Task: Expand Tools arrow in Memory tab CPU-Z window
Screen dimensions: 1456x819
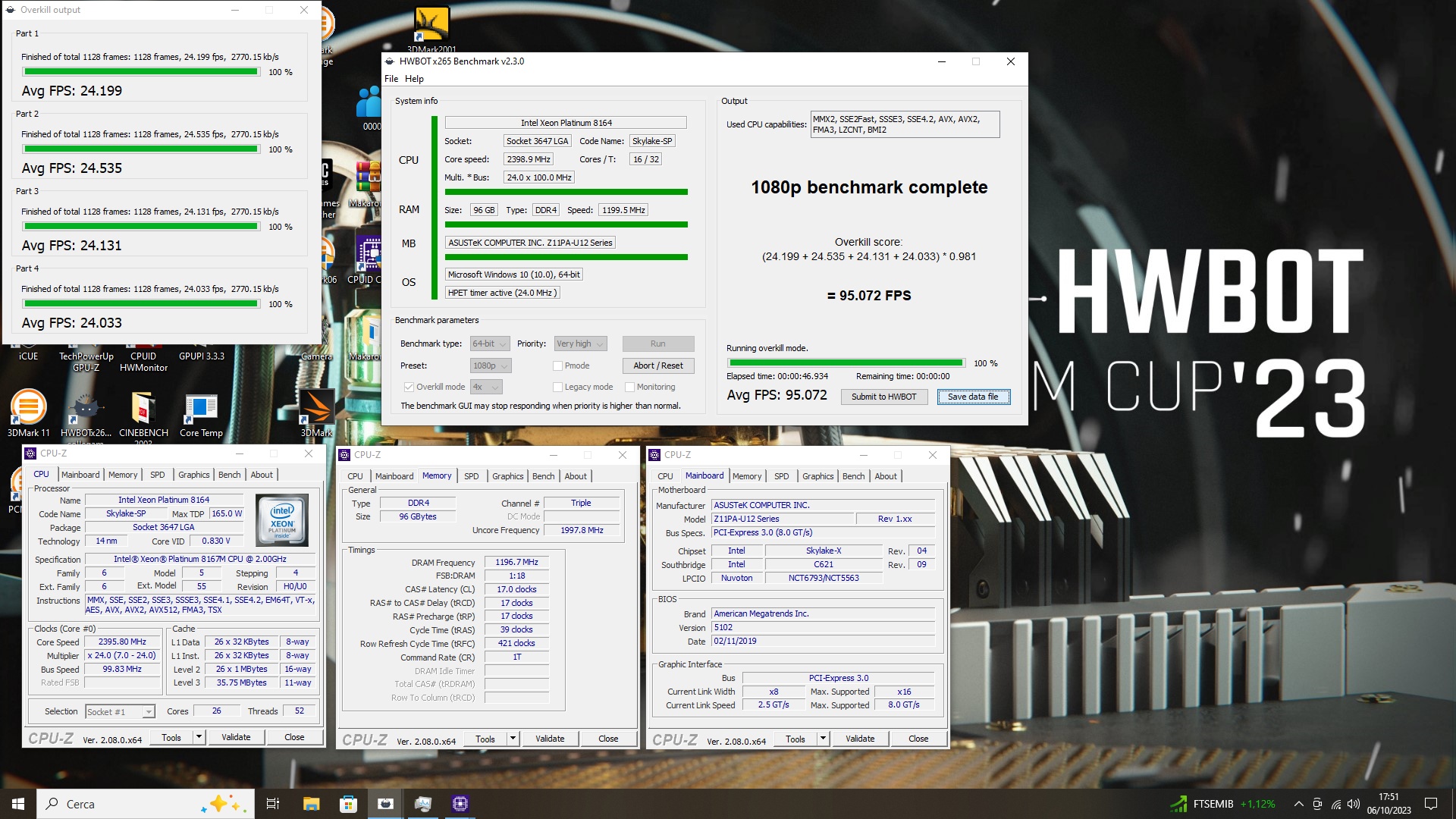Action: [513, 739]
